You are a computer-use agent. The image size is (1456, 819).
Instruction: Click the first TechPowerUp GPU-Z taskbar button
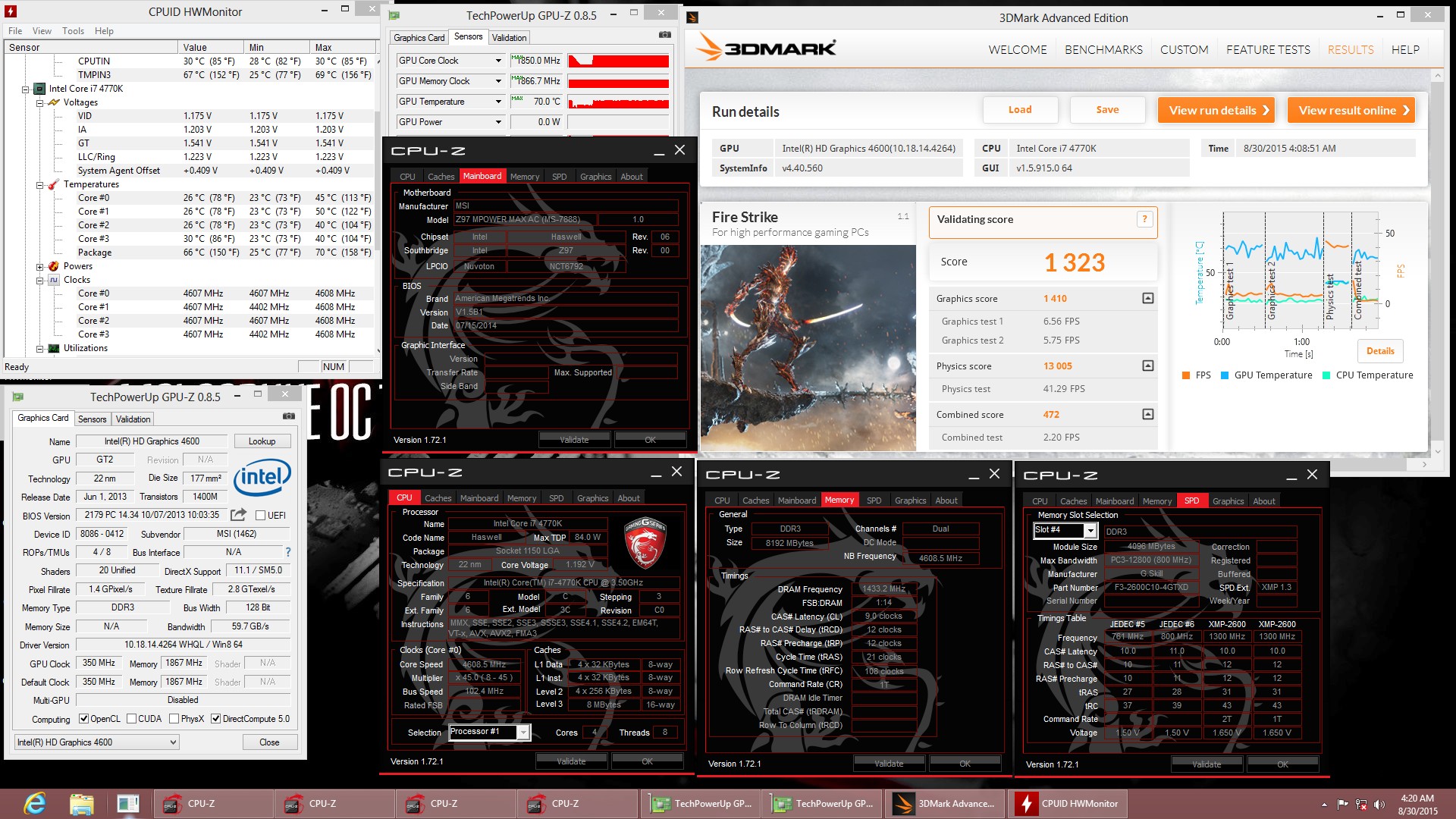click(x=701, y=804)
